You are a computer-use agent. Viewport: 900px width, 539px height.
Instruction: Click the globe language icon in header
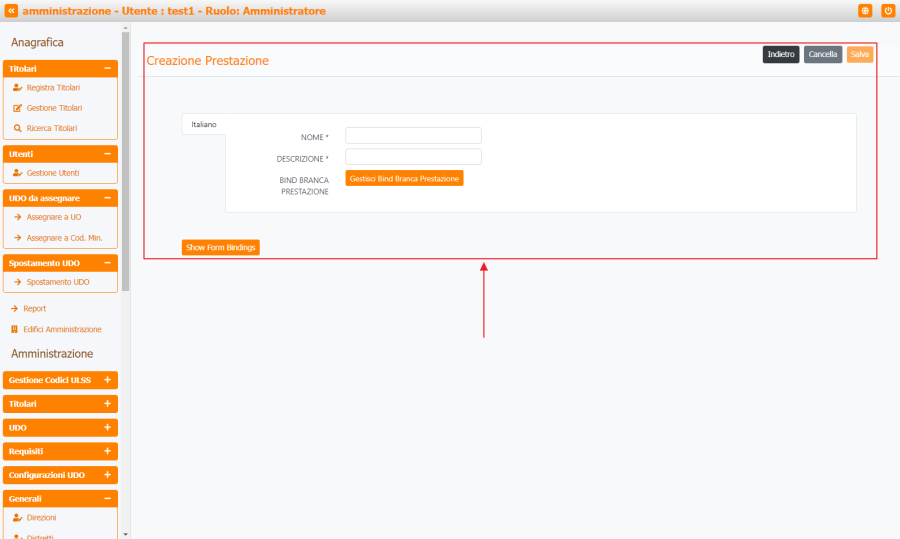[x=865, y=10]
